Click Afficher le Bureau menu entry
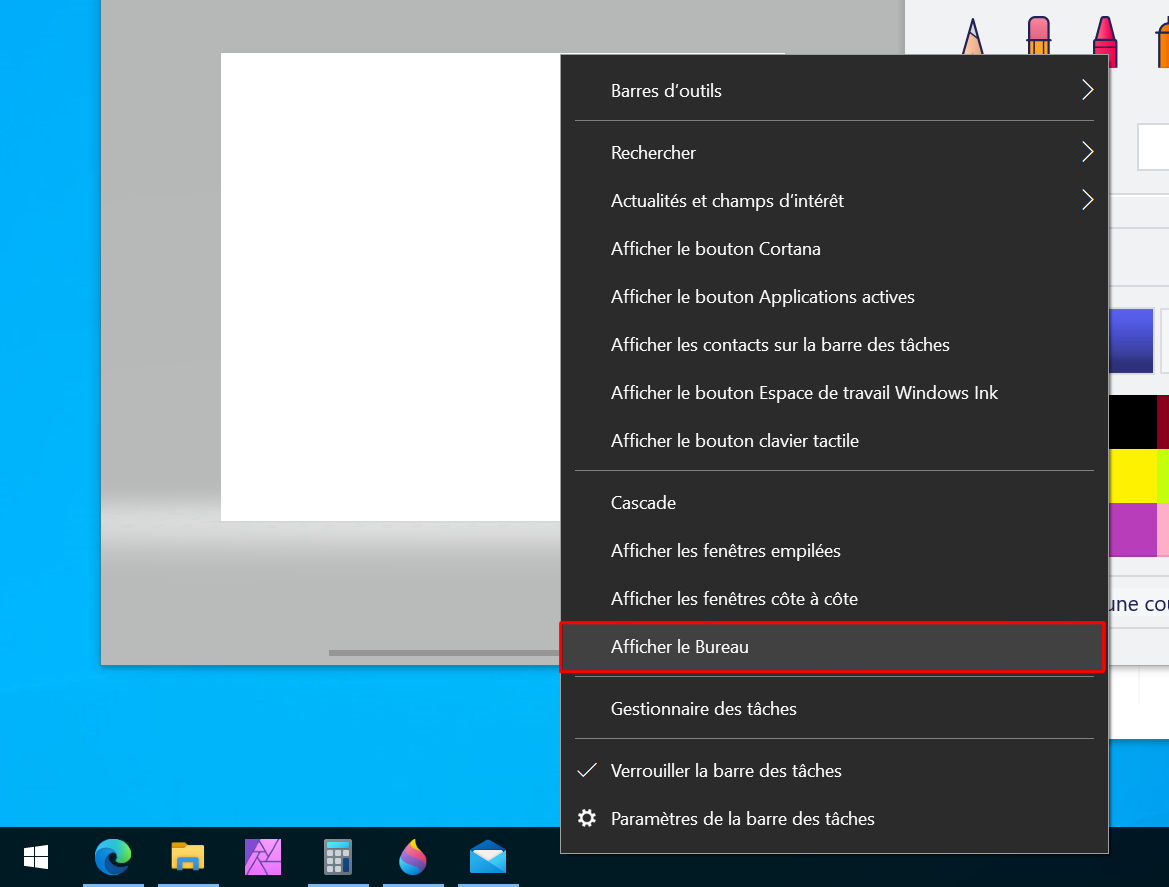 (832, 647)
